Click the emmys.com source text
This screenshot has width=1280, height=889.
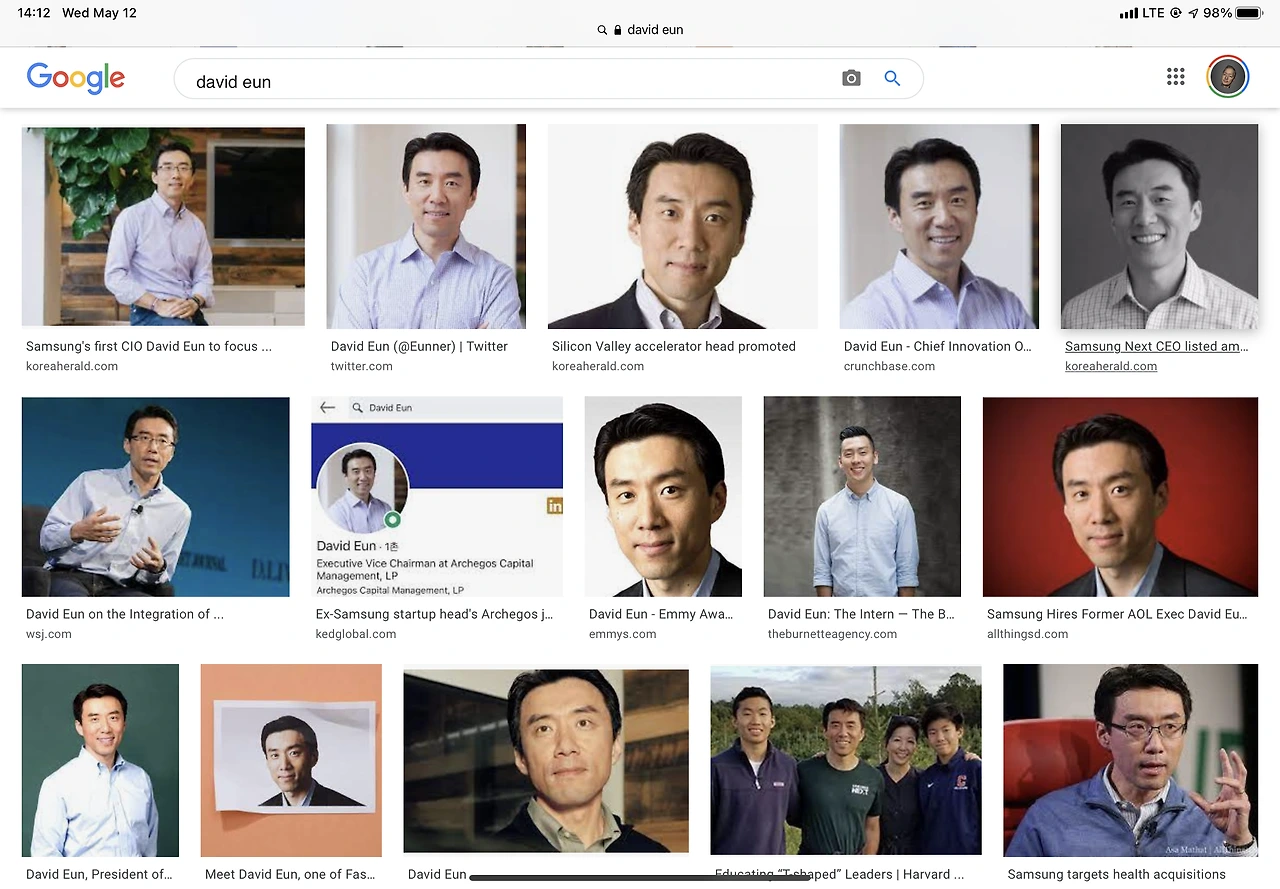(622, 635)
